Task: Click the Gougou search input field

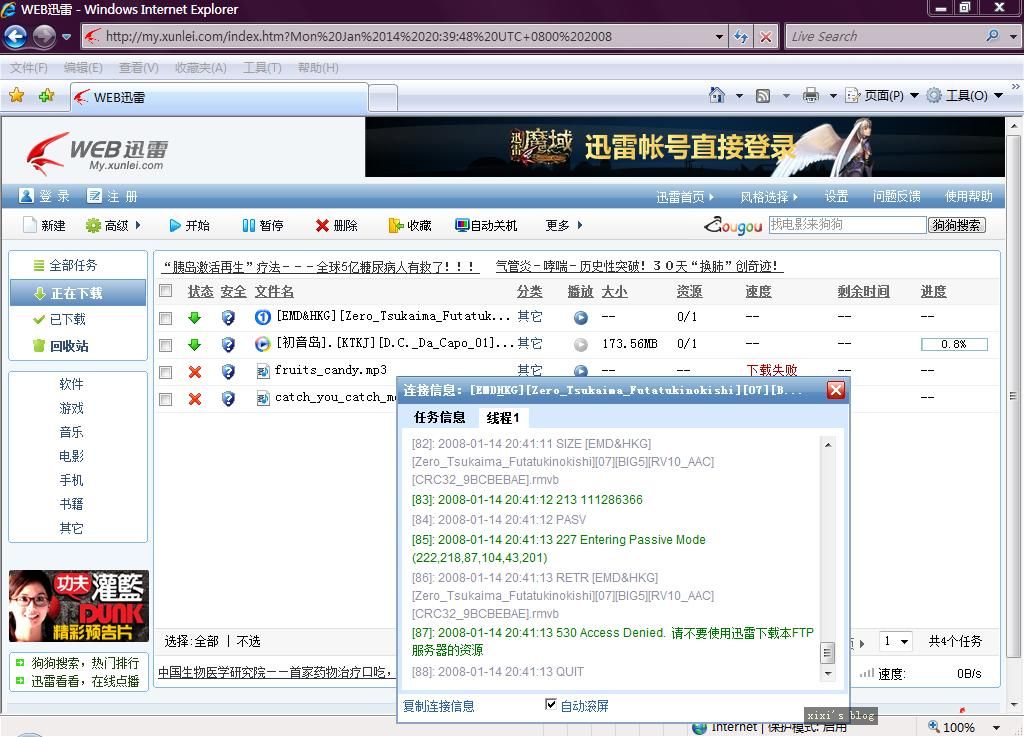Action: 847,225
